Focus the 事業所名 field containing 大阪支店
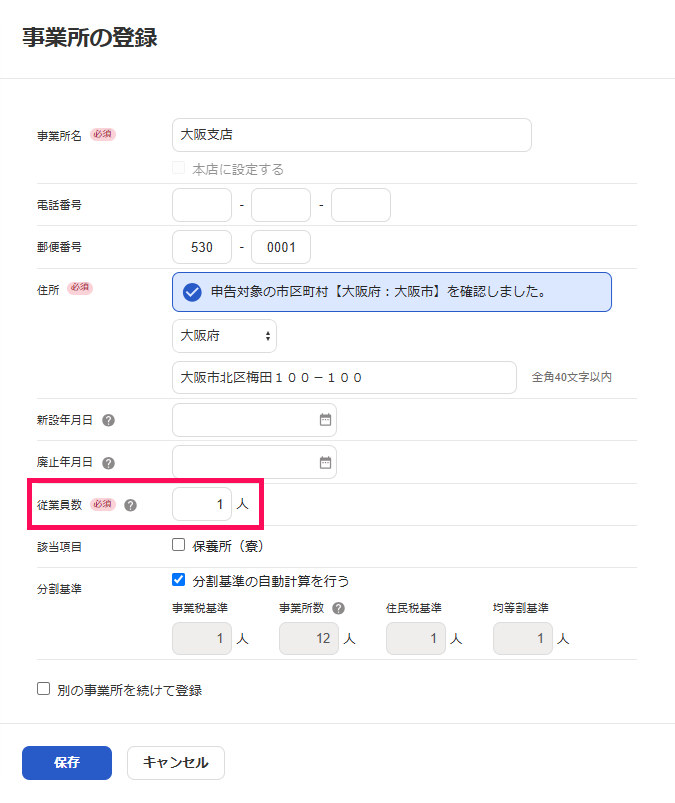This screenshot has height=803, width=675. pyautogui.click(x=352, y=135)
